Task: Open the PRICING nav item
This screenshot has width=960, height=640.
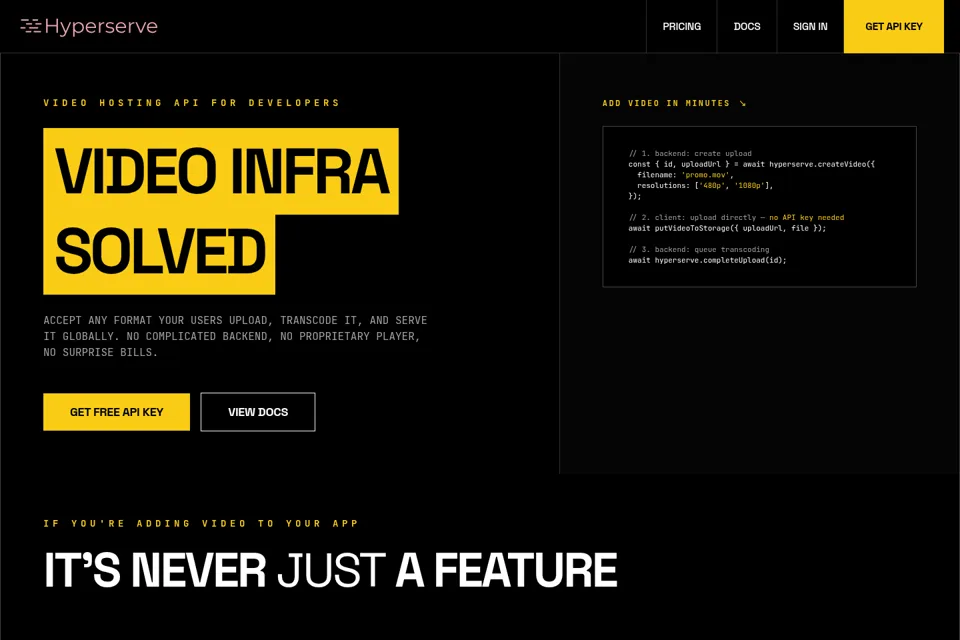Action: [681, 26]
